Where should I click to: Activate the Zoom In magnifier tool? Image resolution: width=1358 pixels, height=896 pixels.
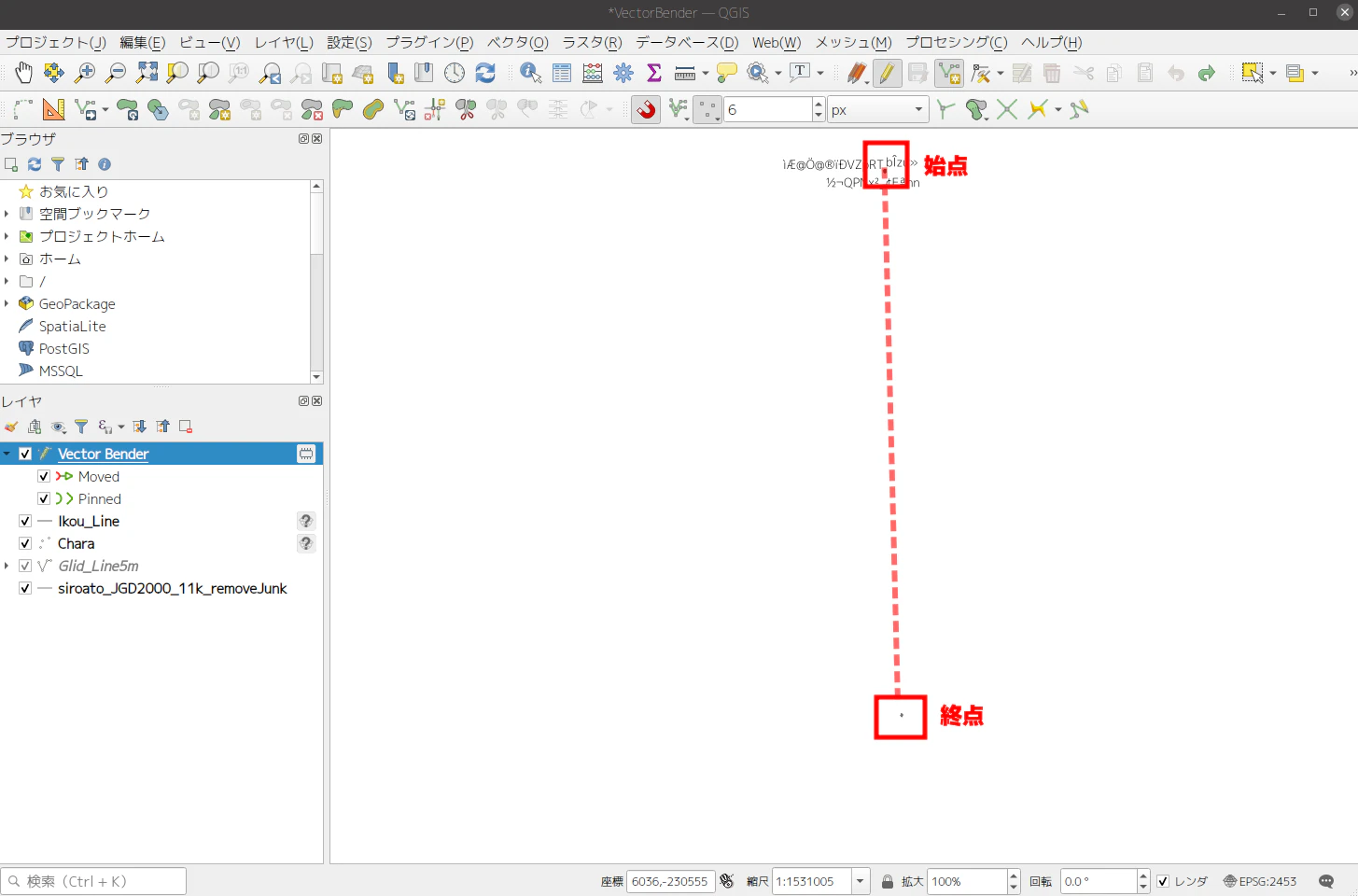tap(85, 73)
